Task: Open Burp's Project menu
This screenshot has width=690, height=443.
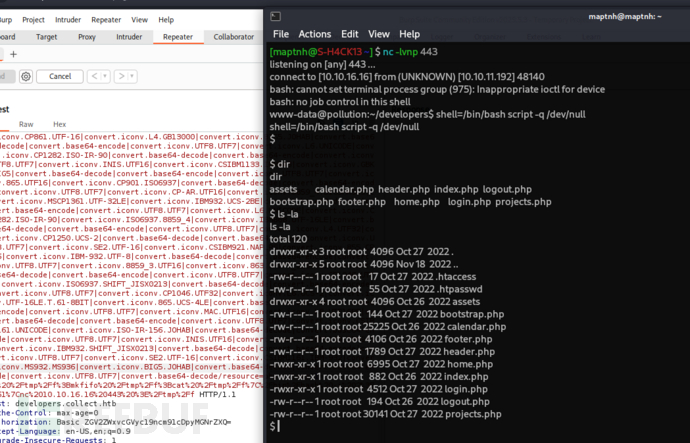Action: (33, 20)
